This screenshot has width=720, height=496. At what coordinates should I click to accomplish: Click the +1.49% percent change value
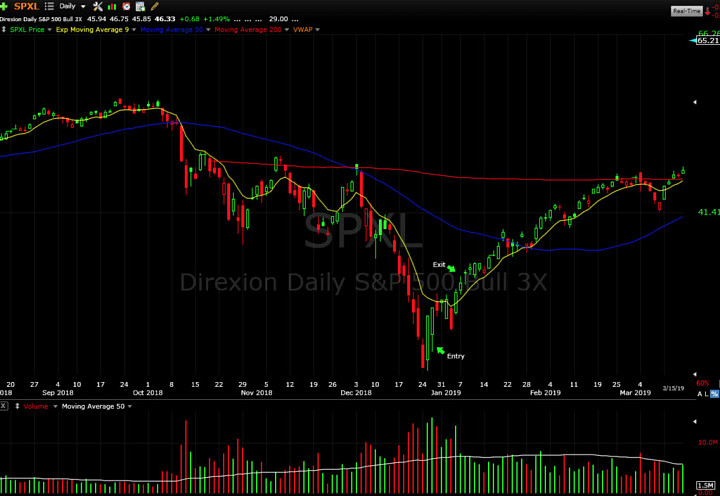[x=216, y=19]
